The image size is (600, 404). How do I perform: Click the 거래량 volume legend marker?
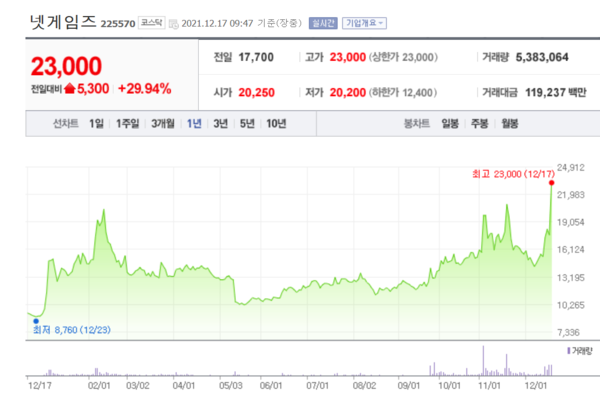coord(569,350)
